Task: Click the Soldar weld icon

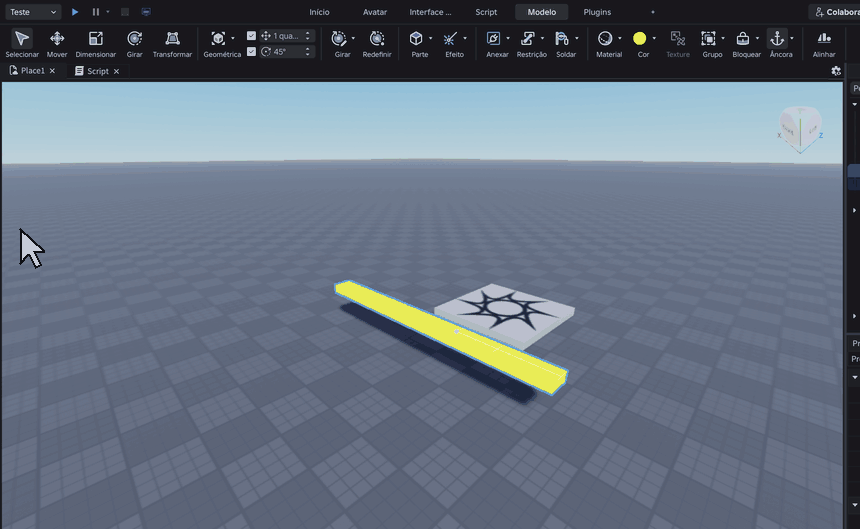Action: pyautogui.click(x=562, y=38)
